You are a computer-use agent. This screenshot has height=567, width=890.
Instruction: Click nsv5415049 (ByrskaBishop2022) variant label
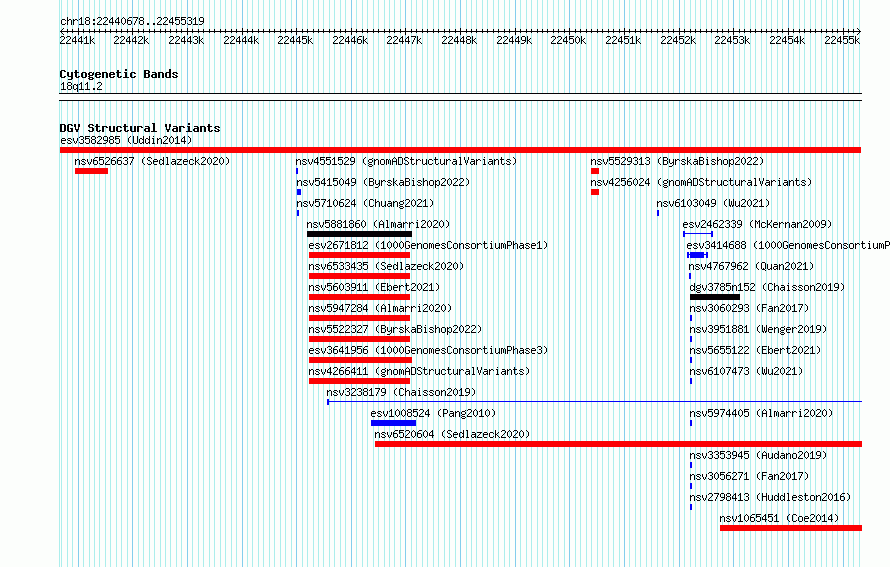pos(383,182)
